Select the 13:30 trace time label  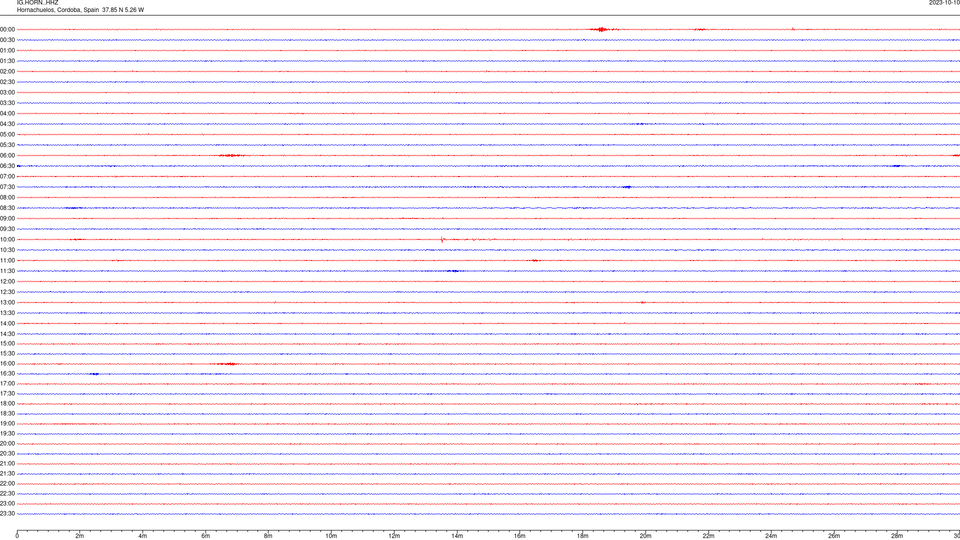[7, 313]
